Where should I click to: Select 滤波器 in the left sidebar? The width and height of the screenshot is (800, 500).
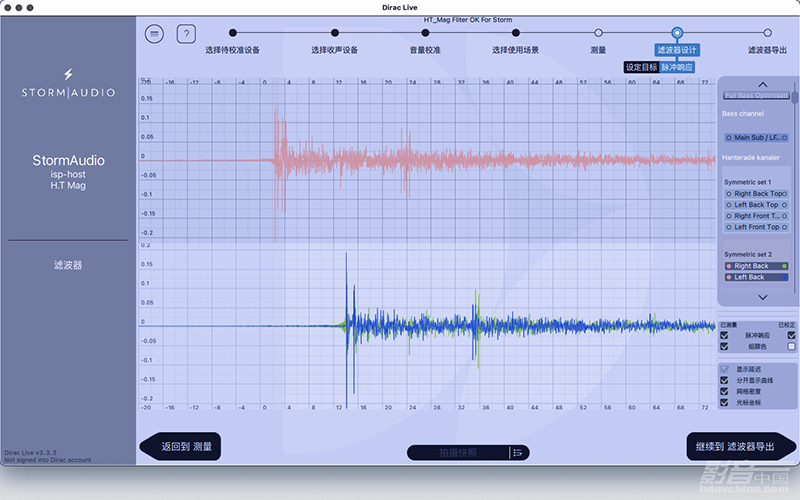pos(68,265)
